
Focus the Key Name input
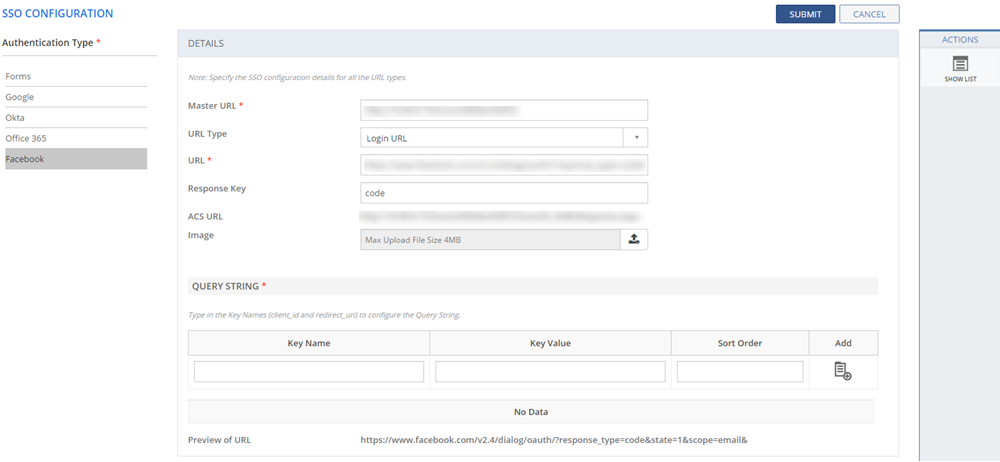pos(309,372)
